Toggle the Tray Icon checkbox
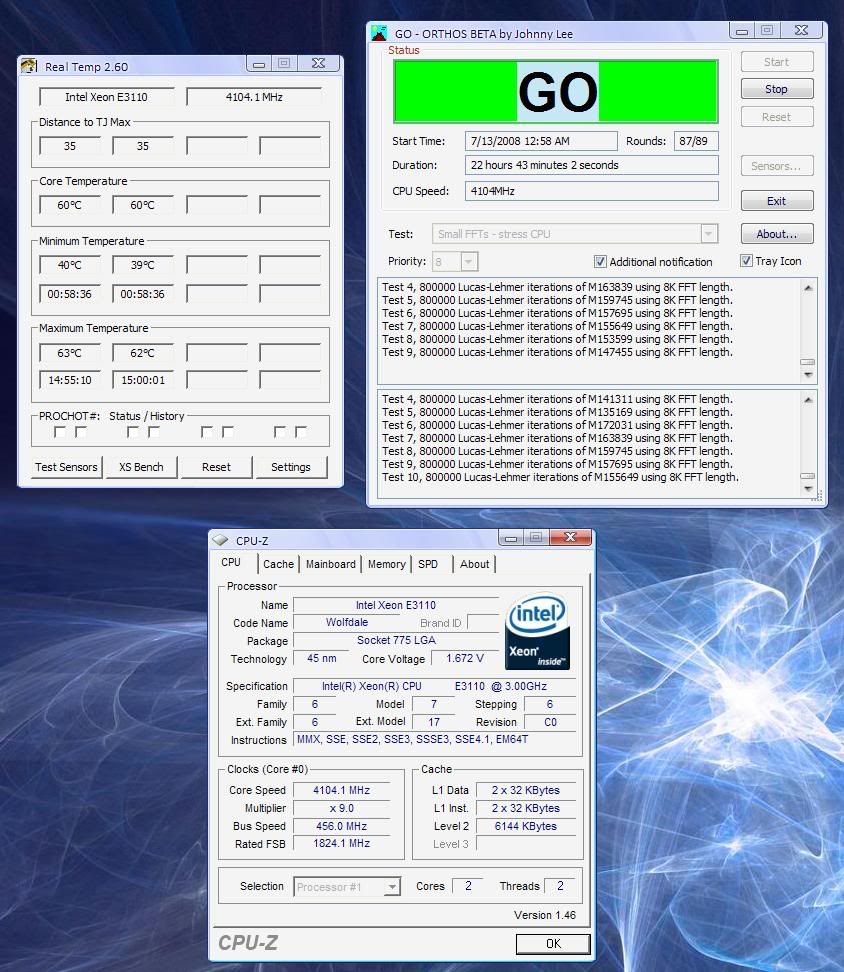The image size is (844, 972). pos(746,261)
